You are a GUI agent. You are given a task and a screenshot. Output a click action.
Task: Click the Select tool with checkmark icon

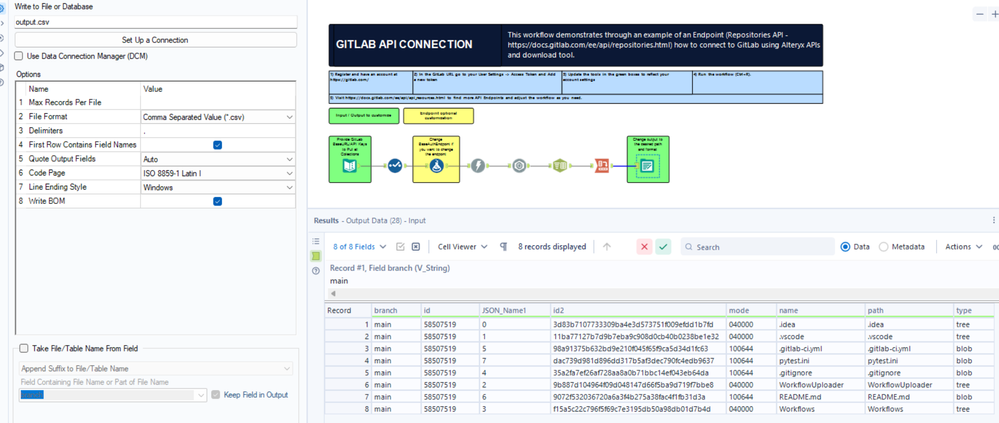395,166
